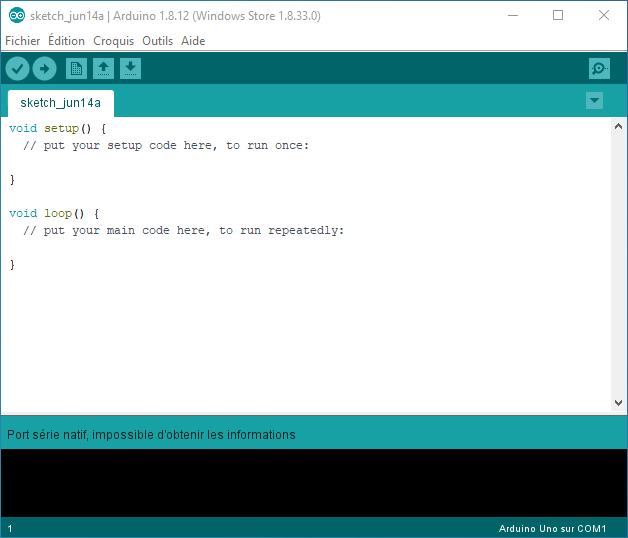The height and width of the screenshot is (538, 628).
Task: Select the sketch_jun14a tab
Action: point(60,103)
